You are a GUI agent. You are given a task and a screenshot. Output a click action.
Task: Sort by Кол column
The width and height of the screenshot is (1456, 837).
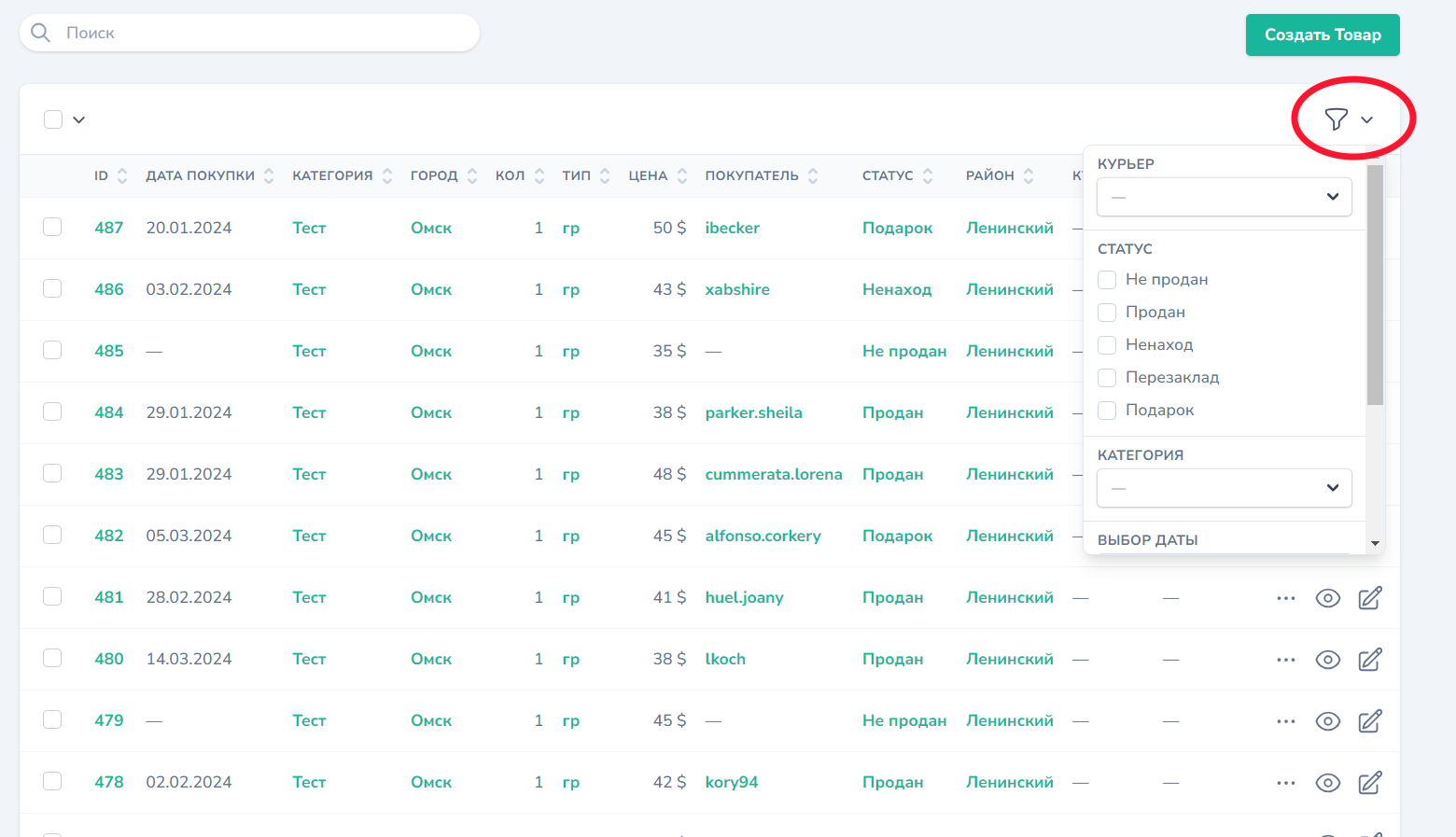click(539, 175)
